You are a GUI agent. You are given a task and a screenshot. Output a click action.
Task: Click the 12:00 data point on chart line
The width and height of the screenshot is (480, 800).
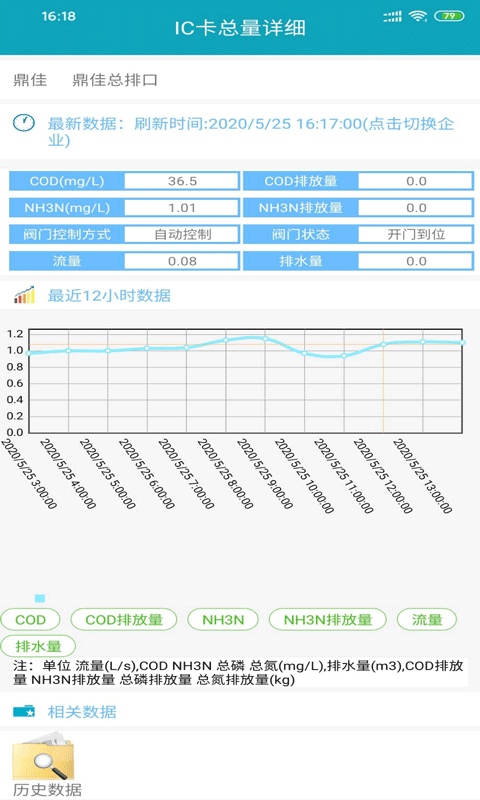click(384, 344)
